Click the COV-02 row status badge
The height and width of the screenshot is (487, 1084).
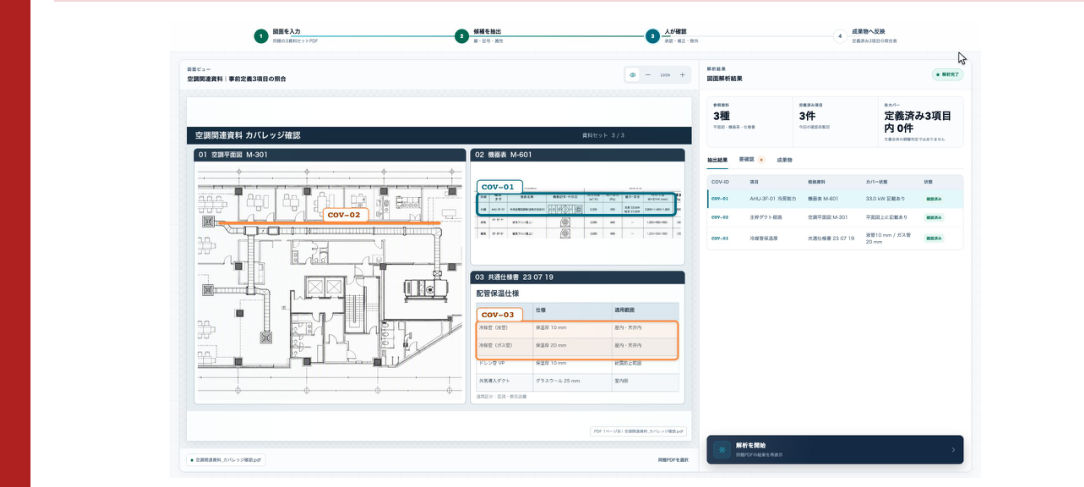click(x=934, y=217)
